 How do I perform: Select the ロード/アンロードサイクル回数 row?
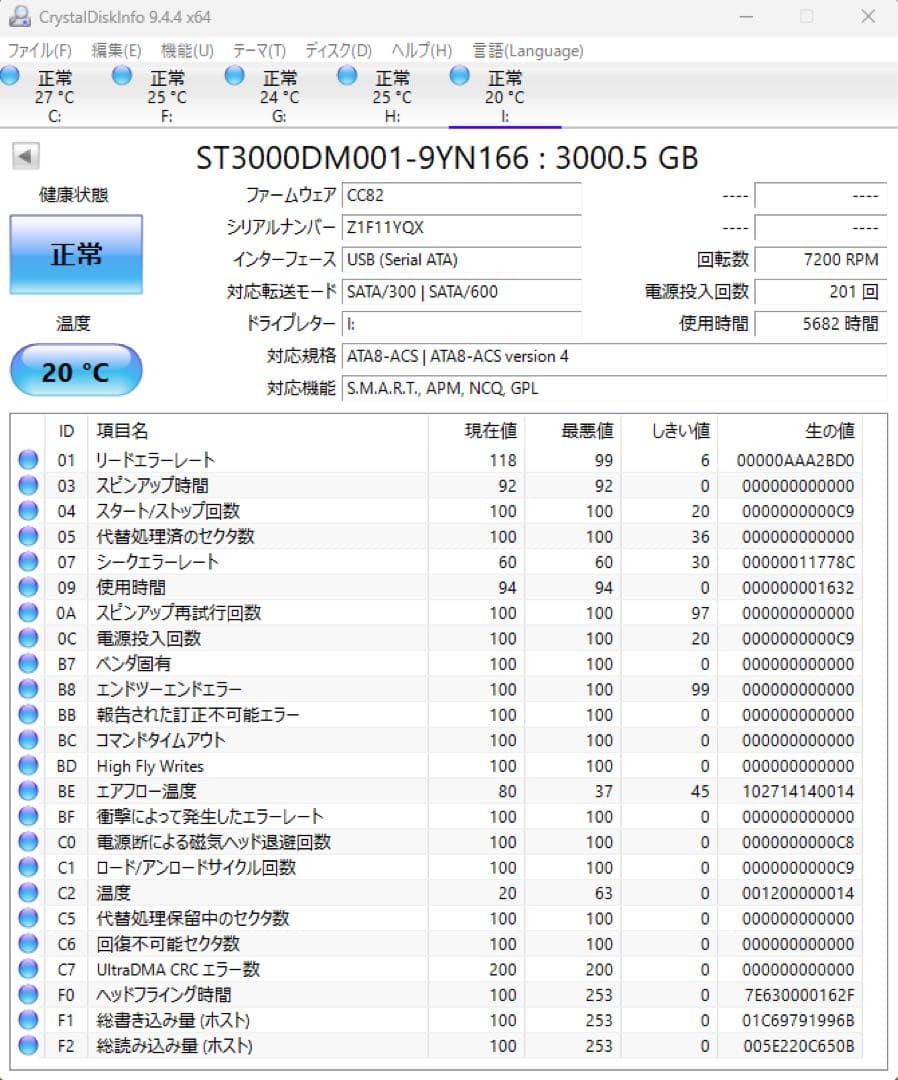[x=437, y=867]
